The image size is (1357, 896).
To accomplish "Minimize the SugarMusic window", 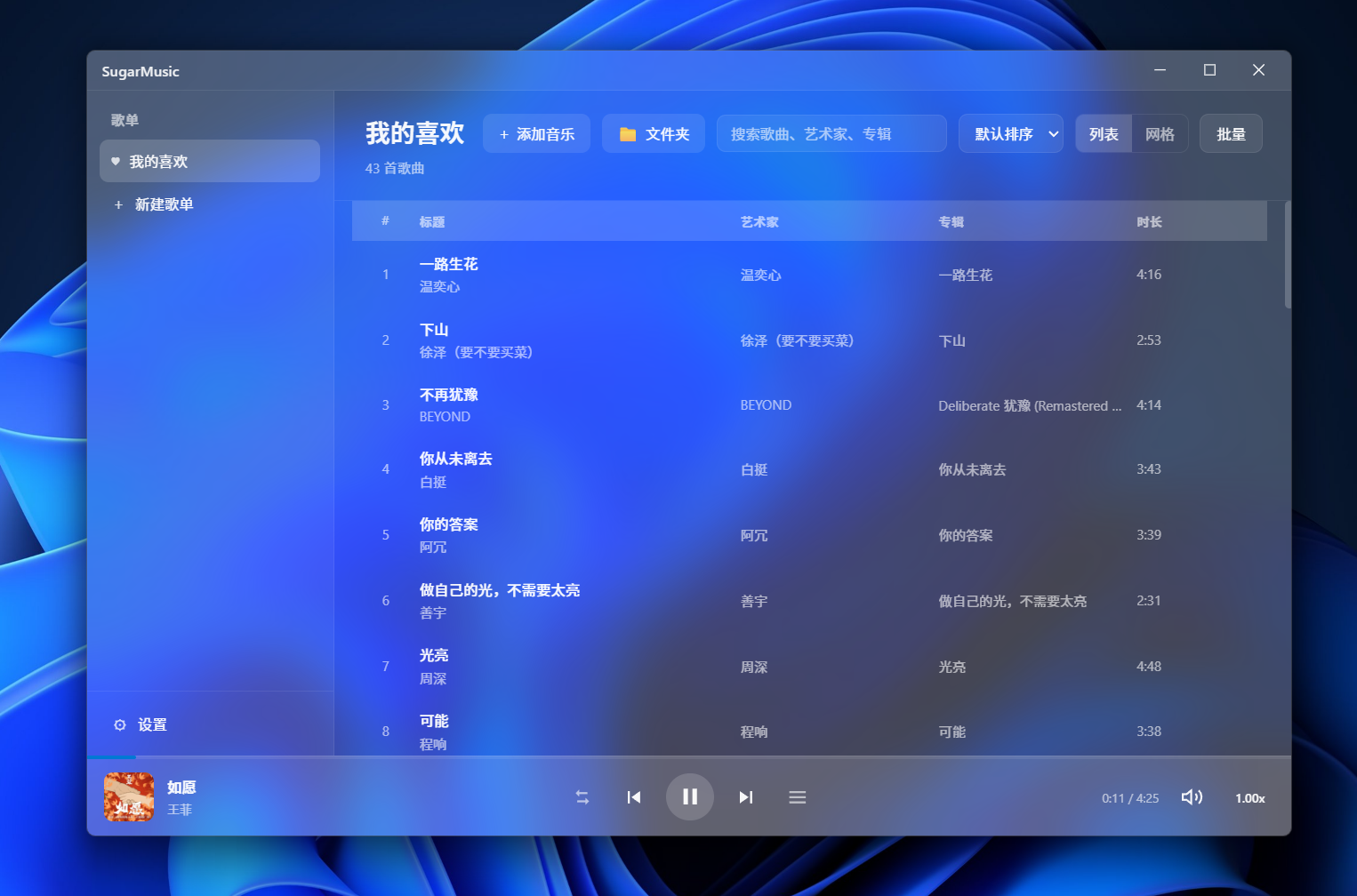I will click(1160, 70).
